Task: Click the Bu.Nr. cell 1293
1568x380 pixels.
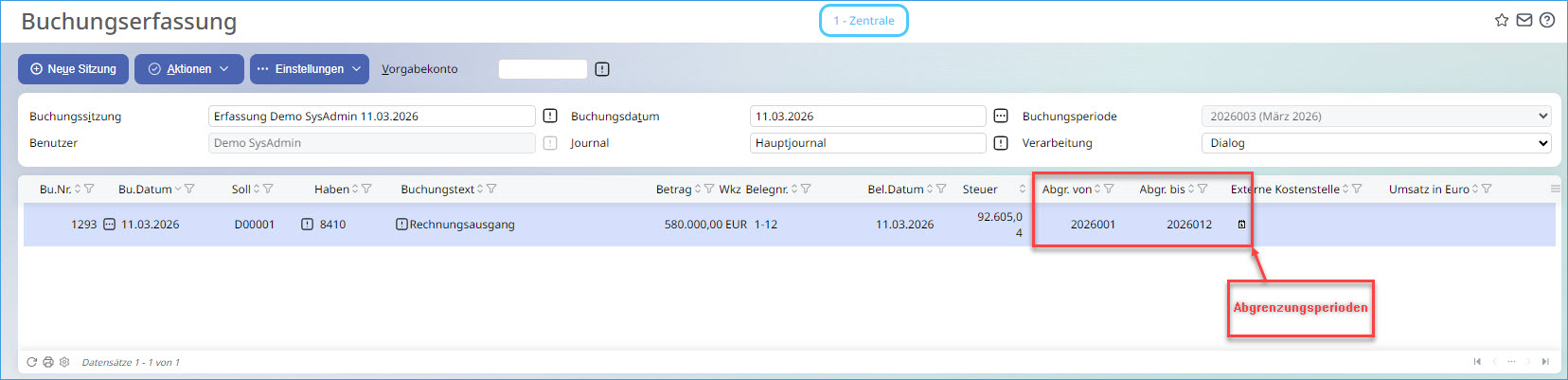Action: pyautogui.click(x=83, y=225)
